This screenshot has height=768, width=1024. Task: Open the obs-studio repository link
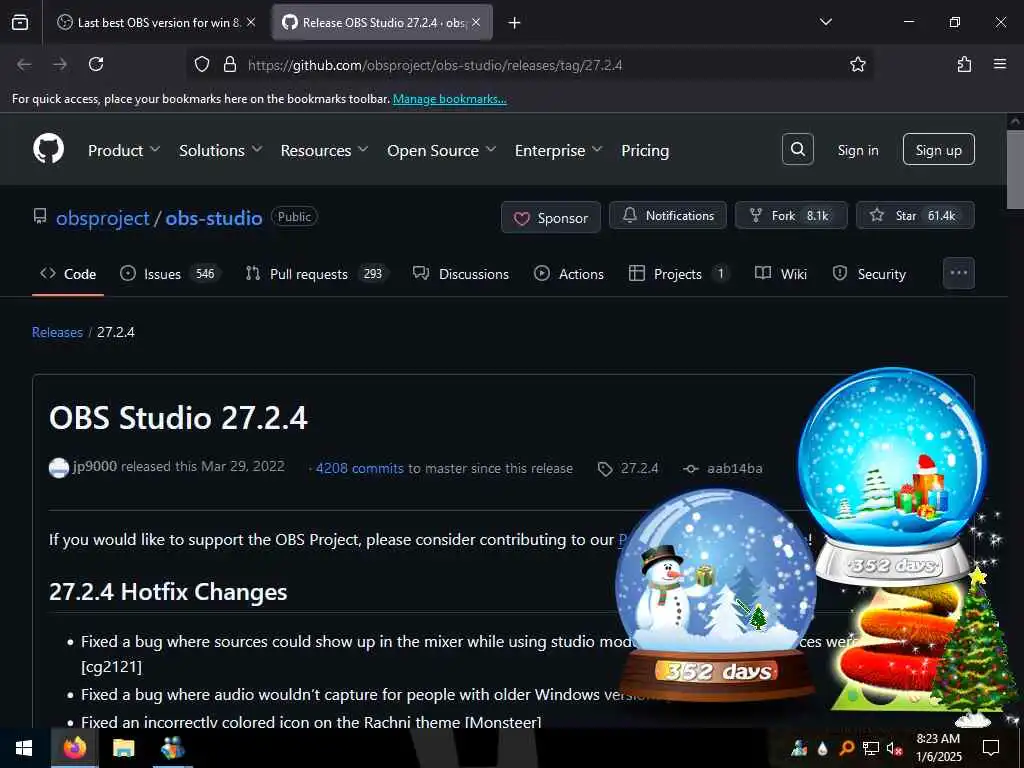click(x=214, y=217)
